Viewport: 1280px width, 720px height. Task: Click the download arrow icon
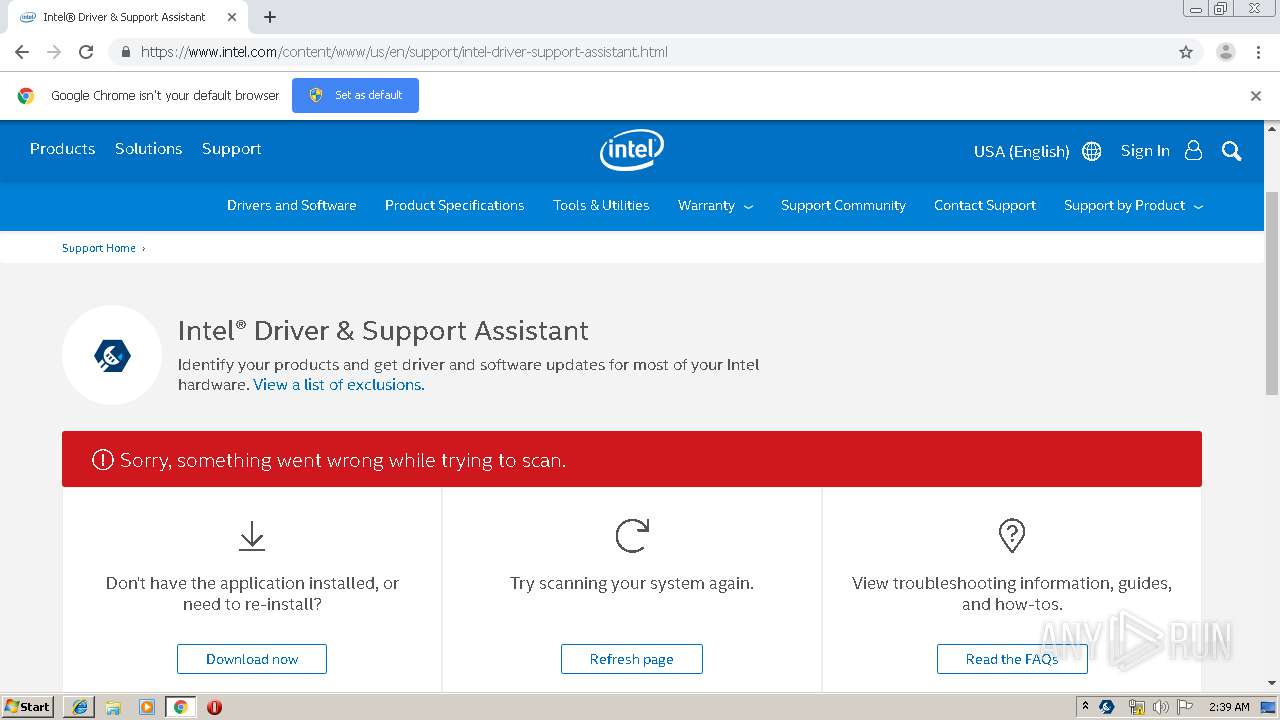tap(252, 536)
